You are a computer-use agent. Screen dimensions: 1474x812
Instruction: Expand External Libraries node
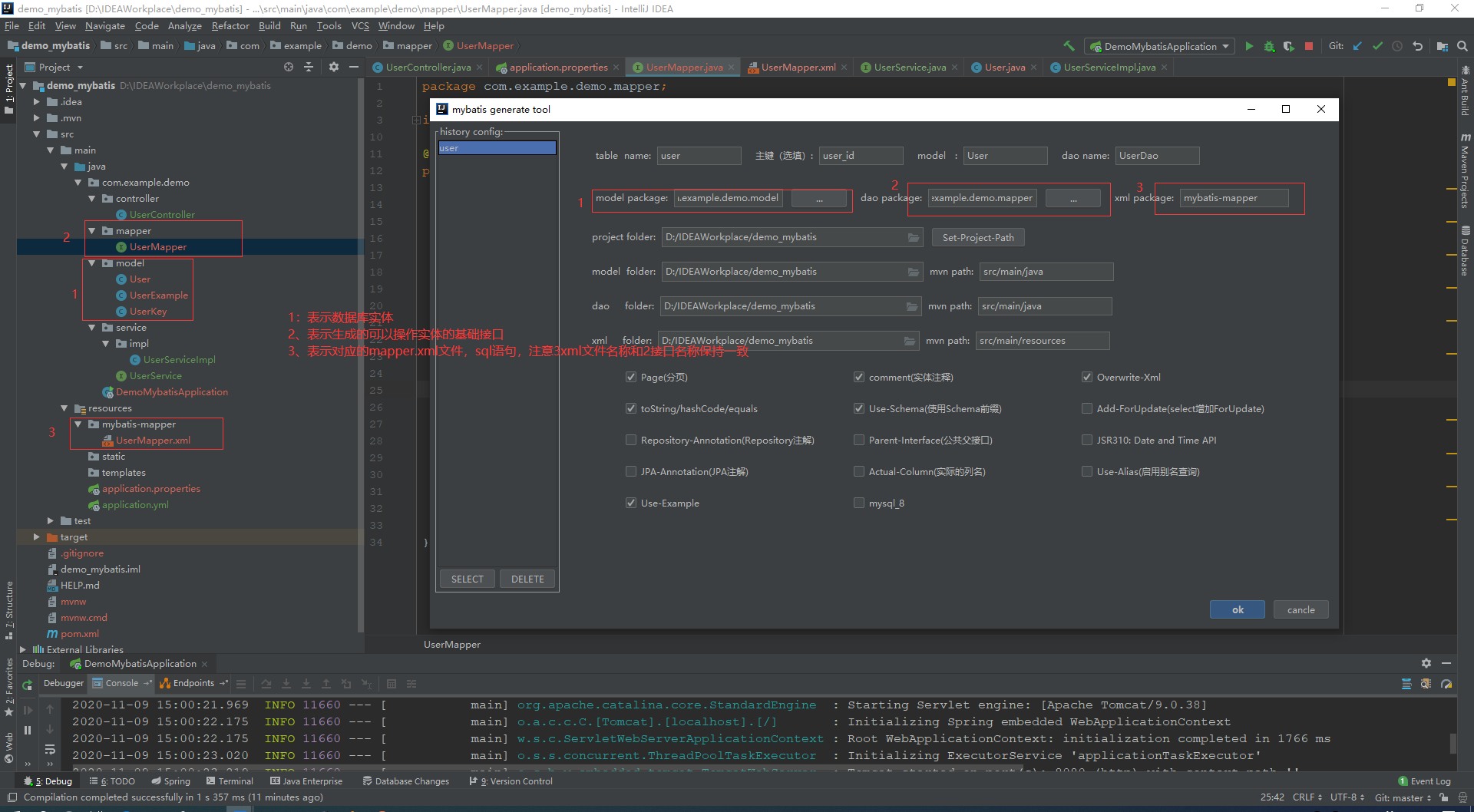[x=22, y=649]
